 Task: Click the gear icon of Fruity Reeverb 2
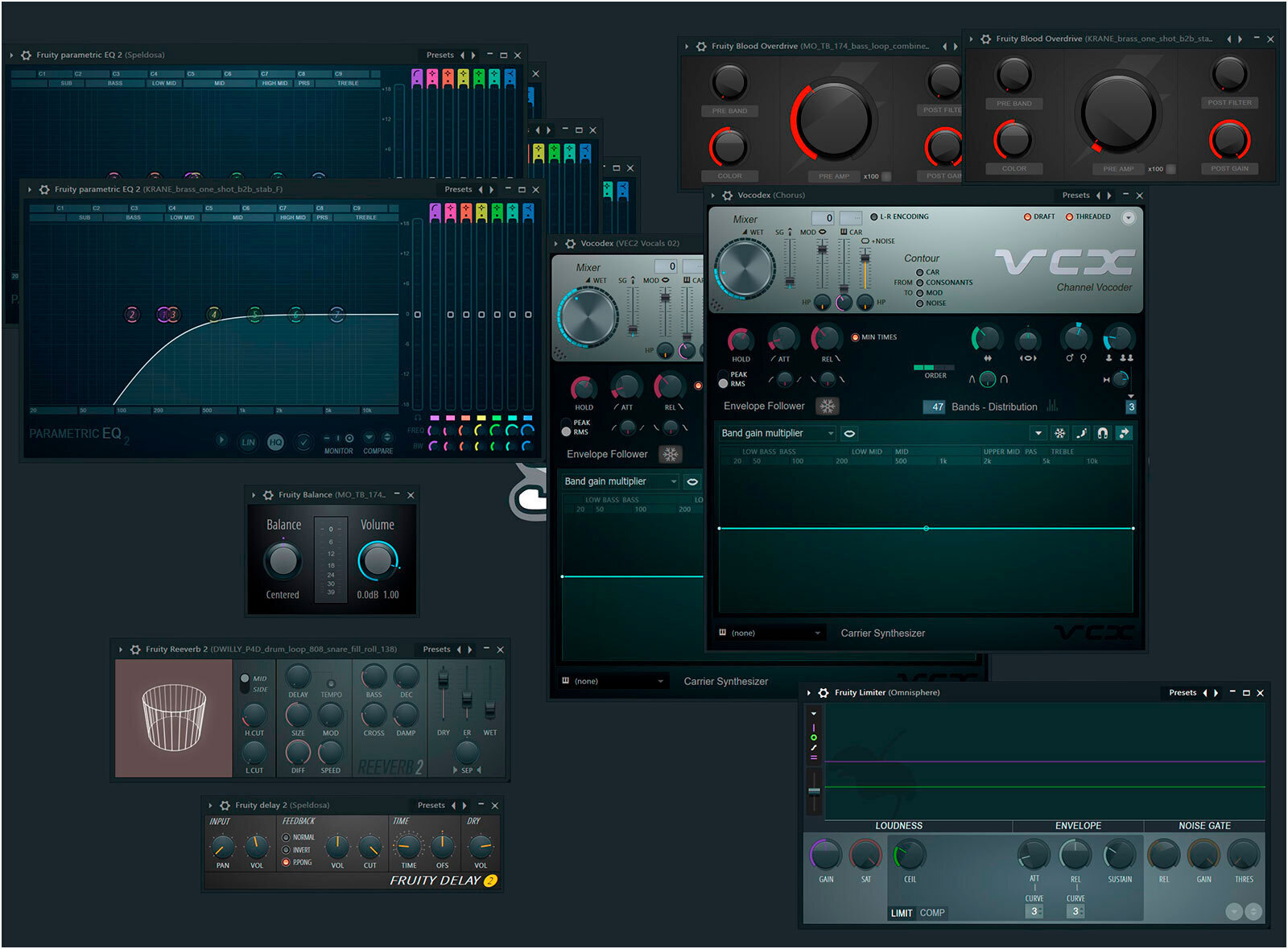[134, 649]
